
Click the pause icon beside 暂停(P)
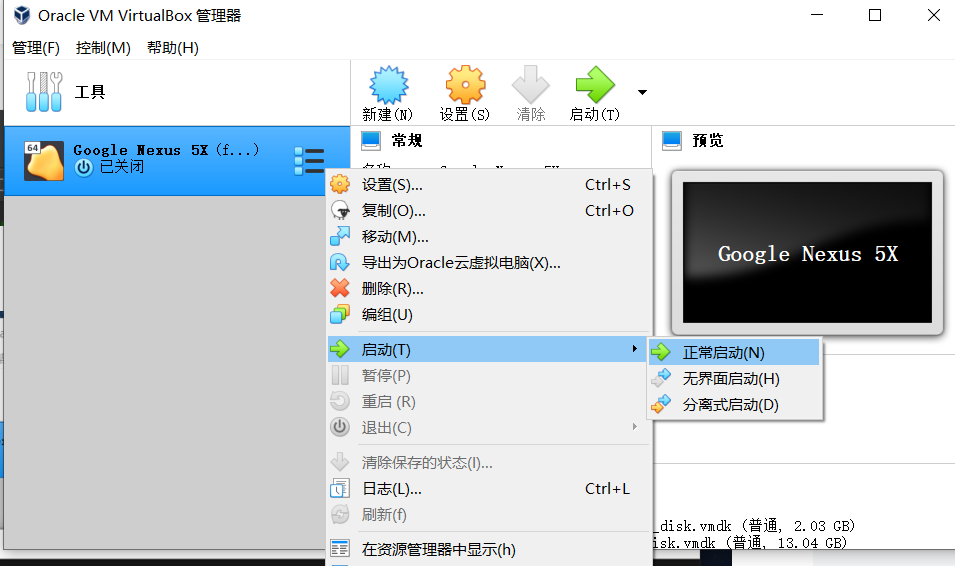pyautogui.click(x=340, y=375)
